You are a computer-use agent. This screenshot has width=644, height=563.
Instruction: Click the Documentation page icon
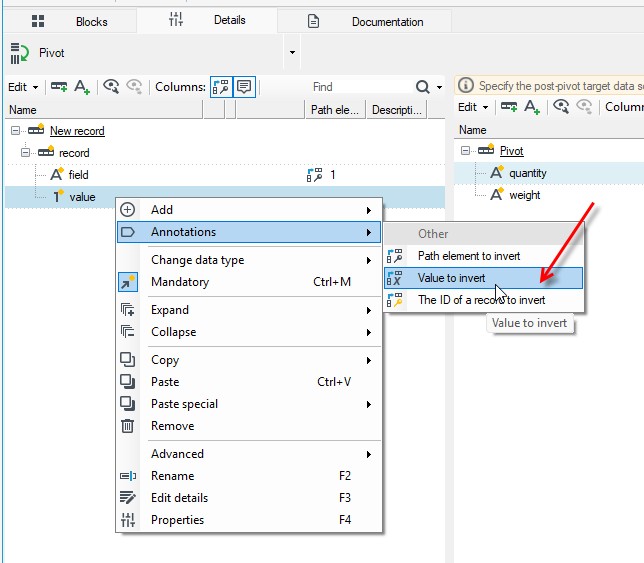tap(313, 21)
